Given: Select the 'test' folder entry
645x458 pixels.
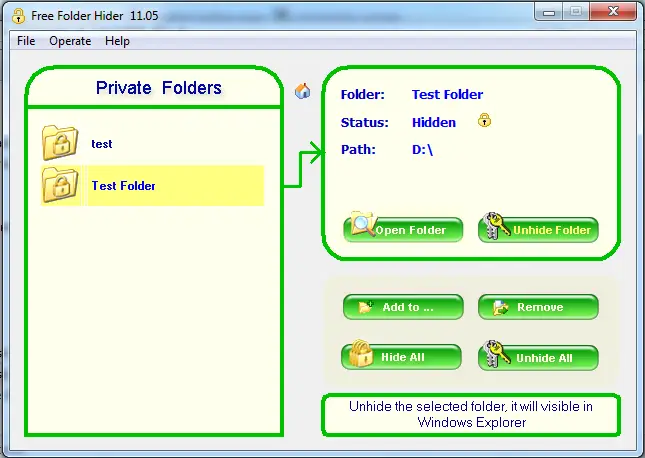Looking at the screenshot, I should pos(152,144).
